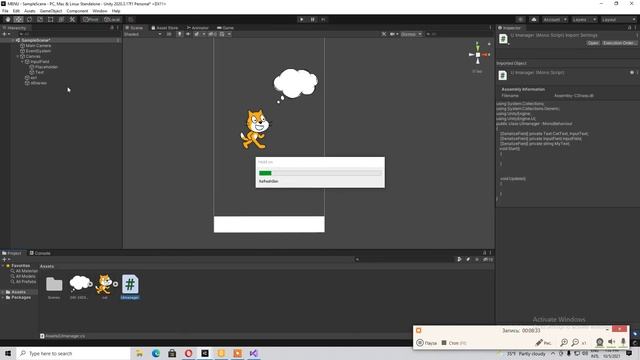Click the Execution Order button

click(619, 43)
